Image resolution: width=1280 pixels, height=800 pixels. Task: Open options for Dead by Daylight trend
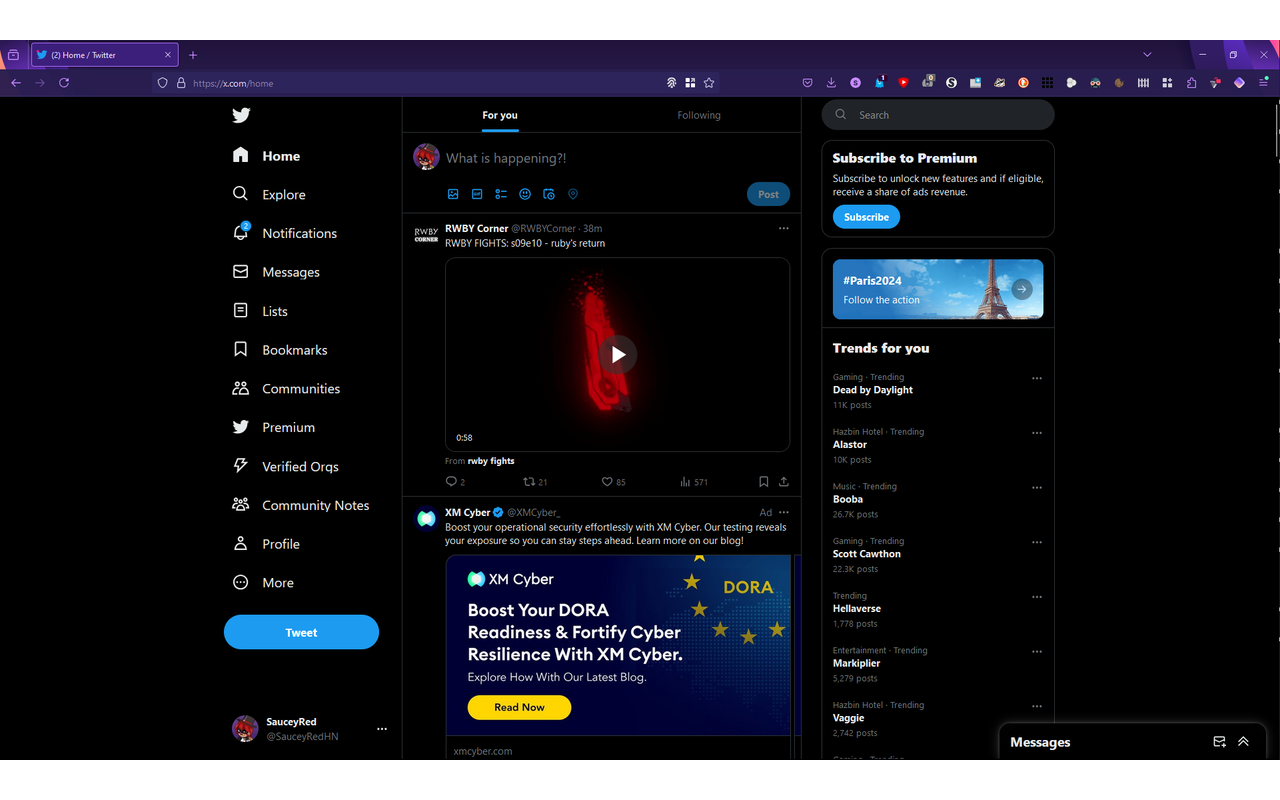pyautogui.click(x=1037, y=379)
